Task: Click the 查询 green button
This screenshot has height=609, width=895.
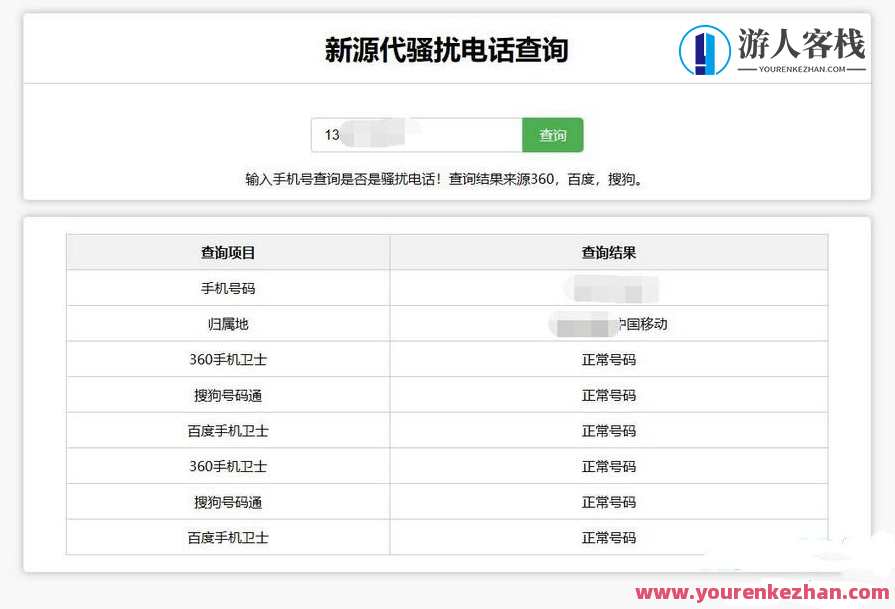Action: coord(553,135)
